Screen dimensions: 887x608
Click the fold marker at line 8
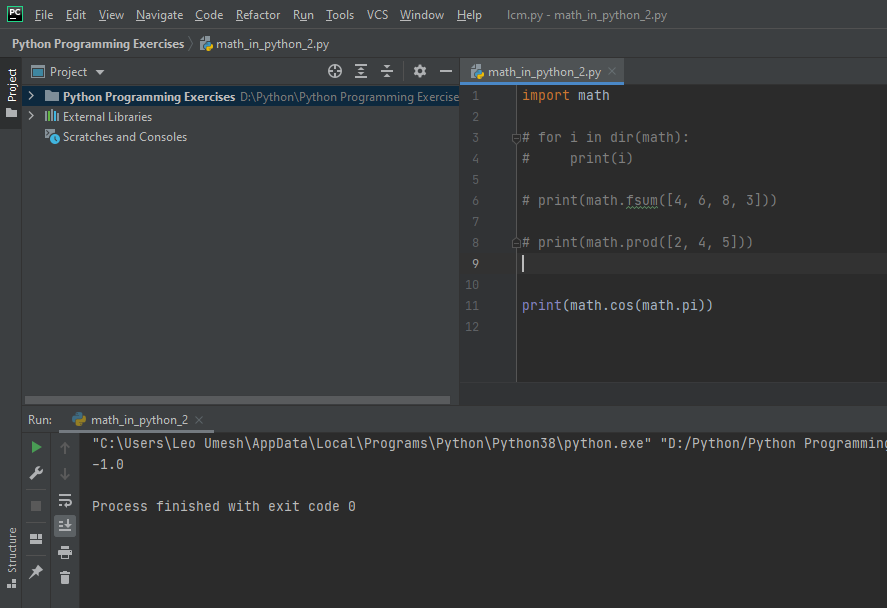tap(516, 243)
